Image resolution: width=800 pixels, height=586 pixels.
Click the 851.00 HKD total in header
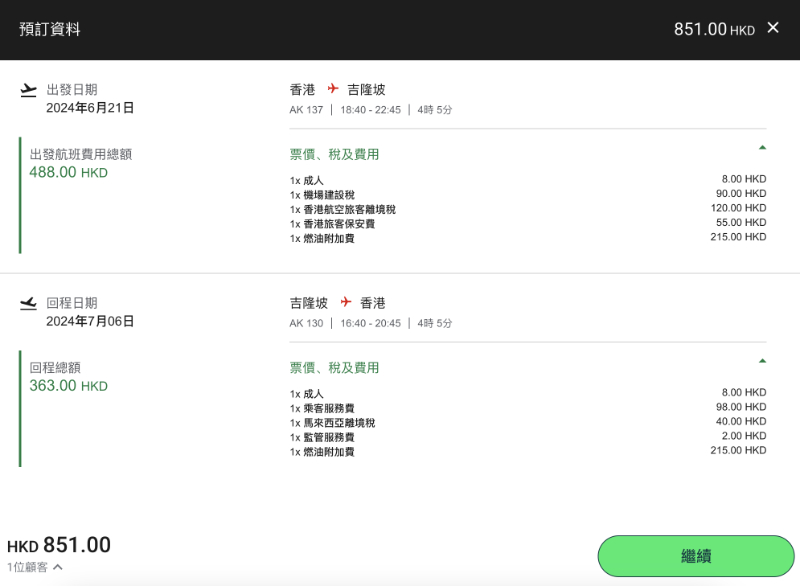(714, 29)
